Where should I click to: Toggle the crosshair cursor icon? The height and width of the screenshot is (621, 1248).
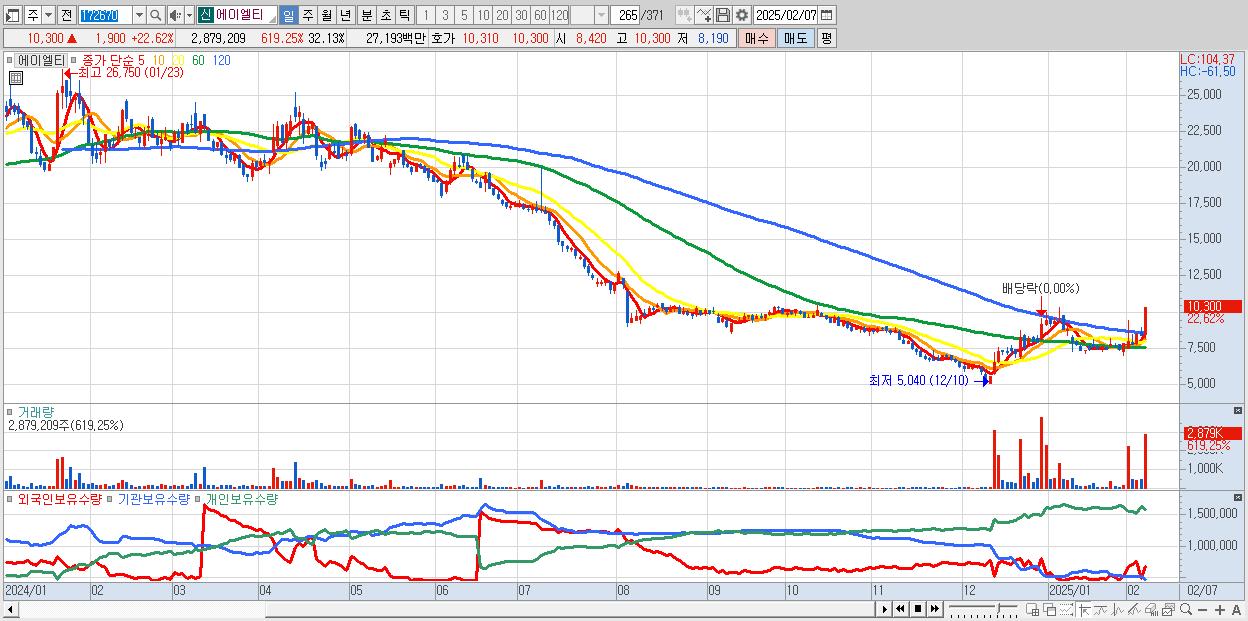point(1084,609)
